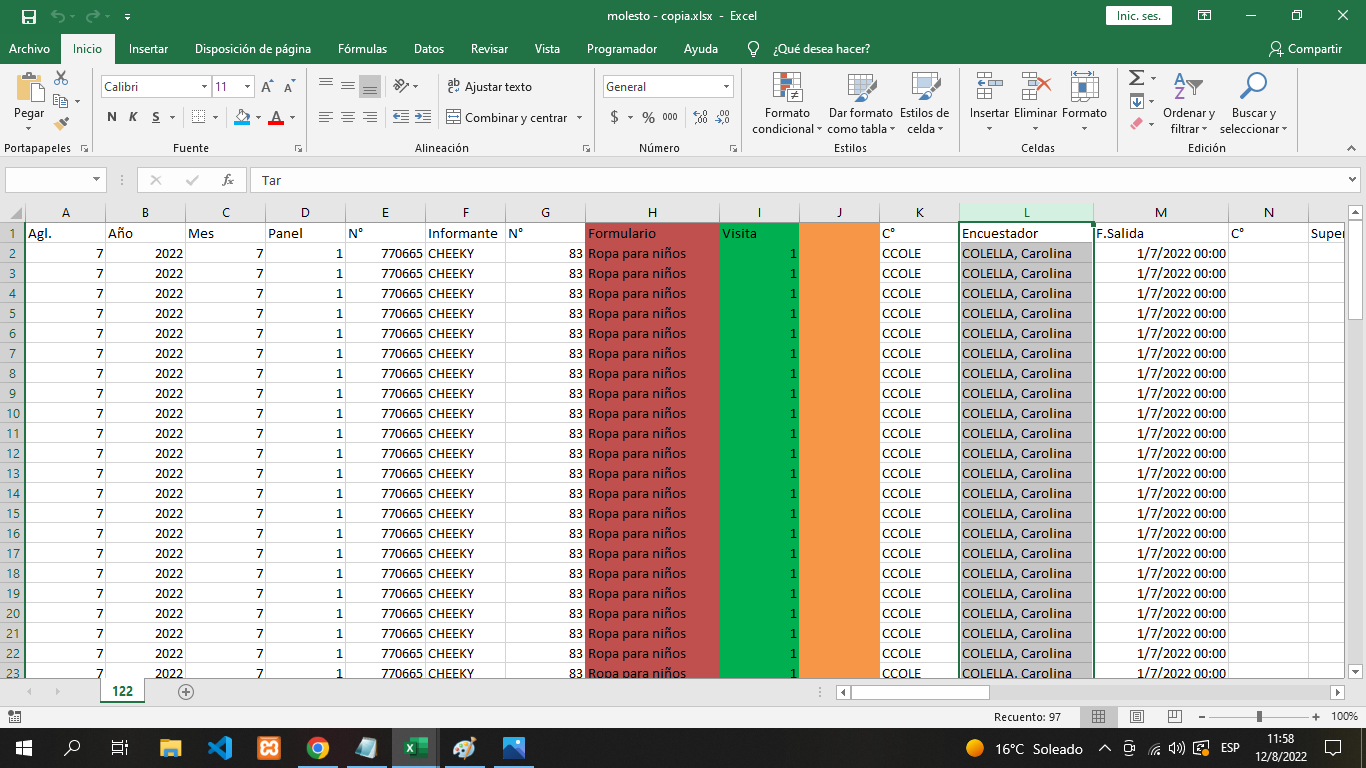This screenshot has width=1366, height=768.
Task: Switch to Page Layout view in status bar
Action: coord(1135,717)
